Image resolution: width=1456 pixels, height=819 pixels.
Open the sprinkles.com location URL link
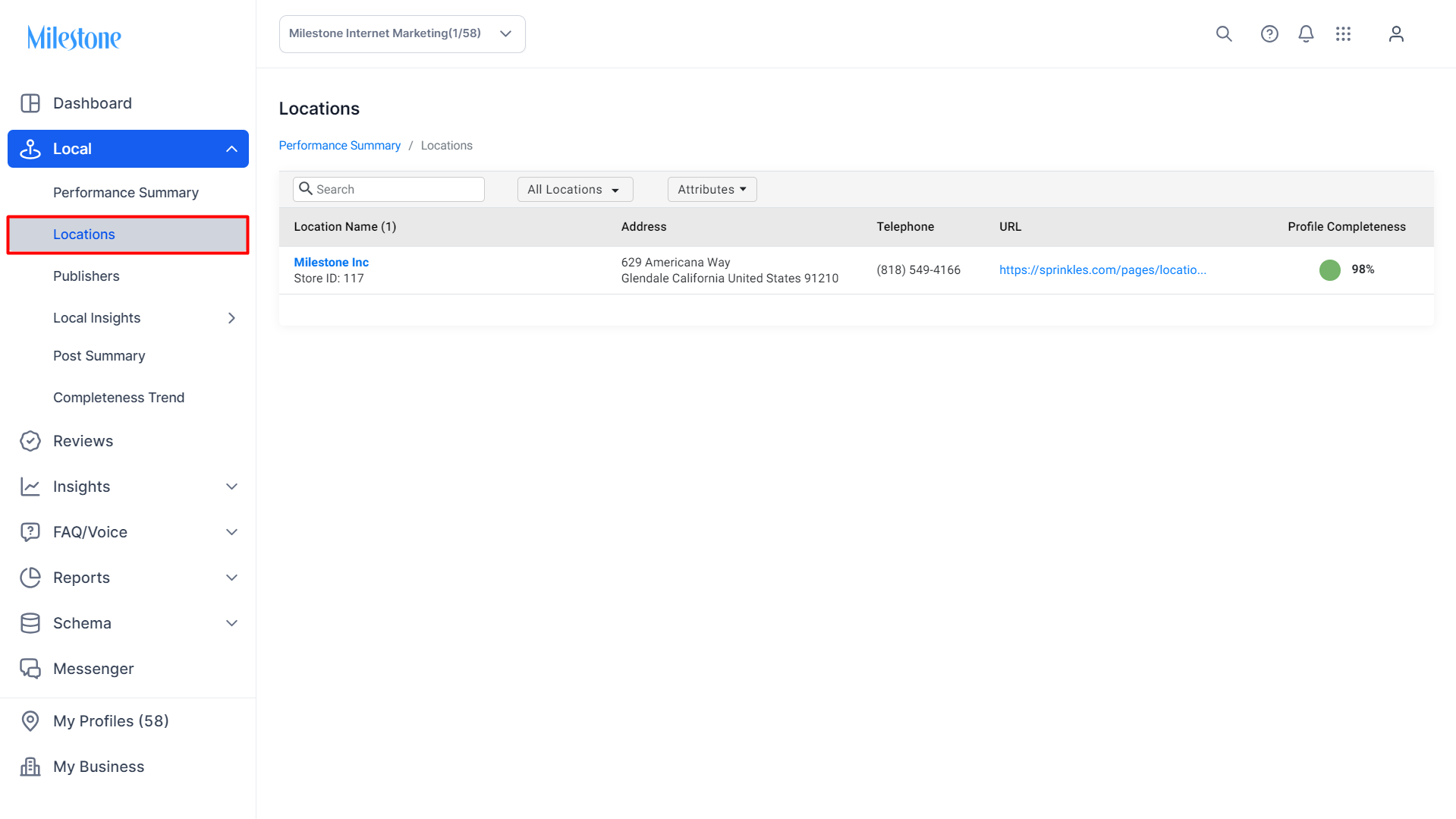[x=1102, y=270]
